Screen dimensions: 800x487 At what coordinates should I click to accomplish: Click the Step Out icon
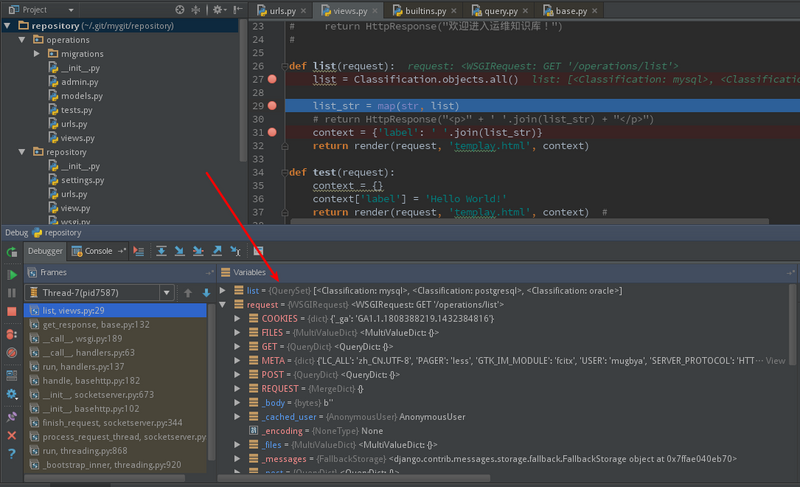click(217, 251)
